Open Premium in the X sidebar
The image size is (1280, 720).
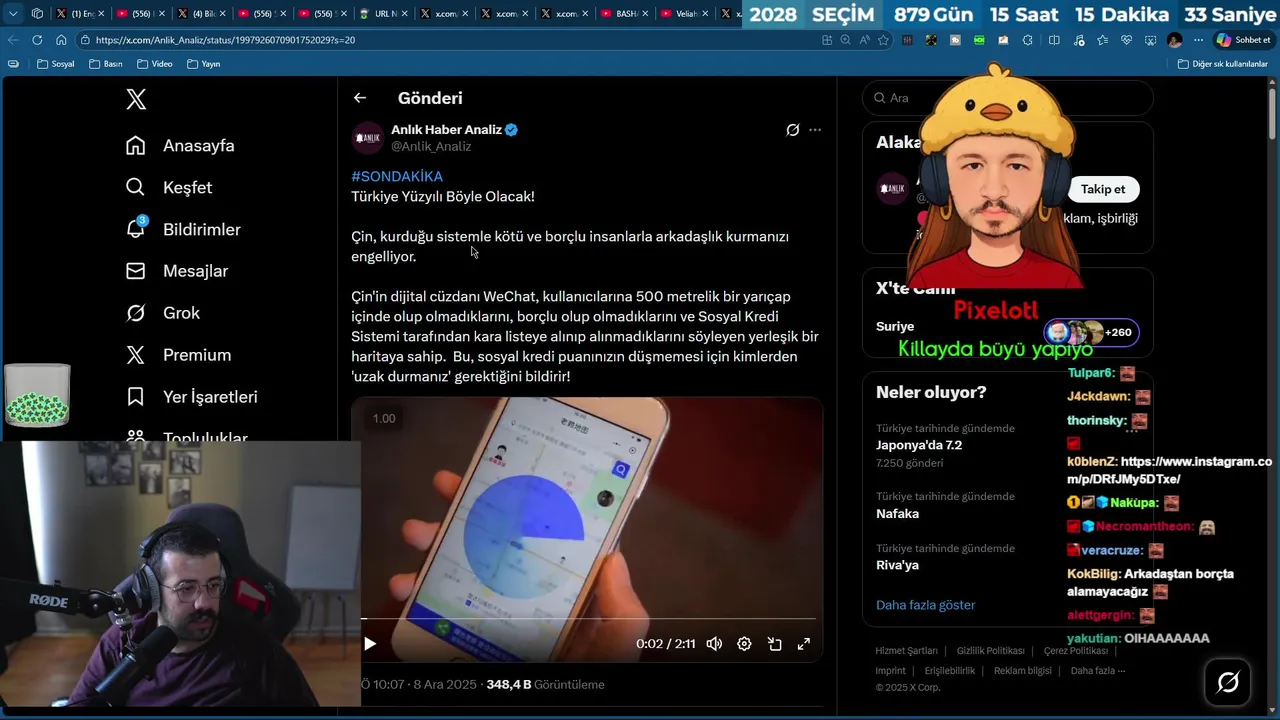[179, 355]
